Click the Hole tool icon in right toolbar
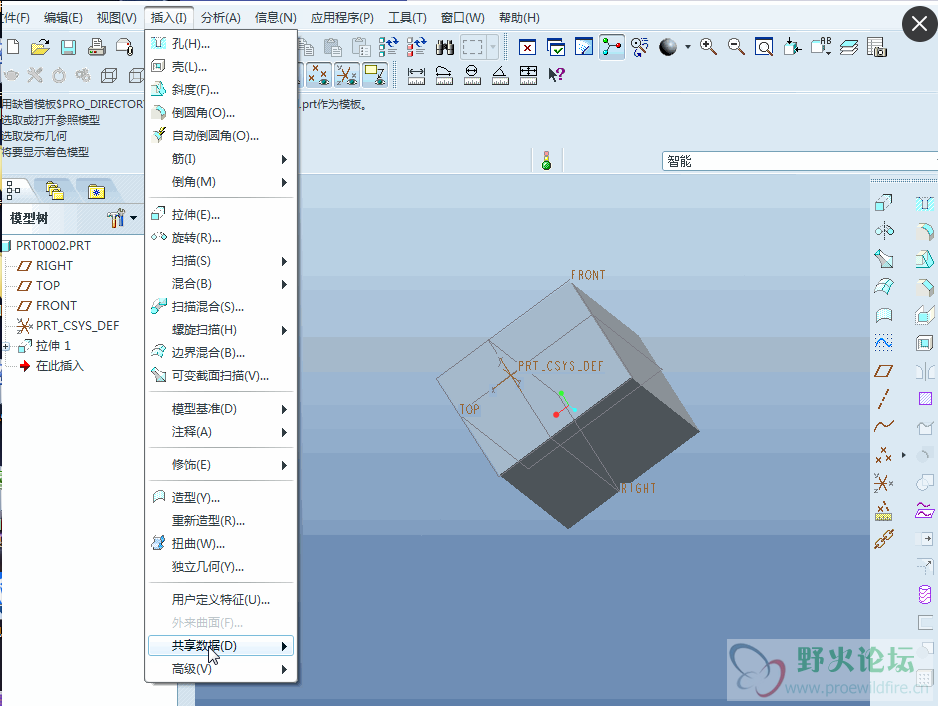Viewport: 938px width, 706px height. [925, 203]
